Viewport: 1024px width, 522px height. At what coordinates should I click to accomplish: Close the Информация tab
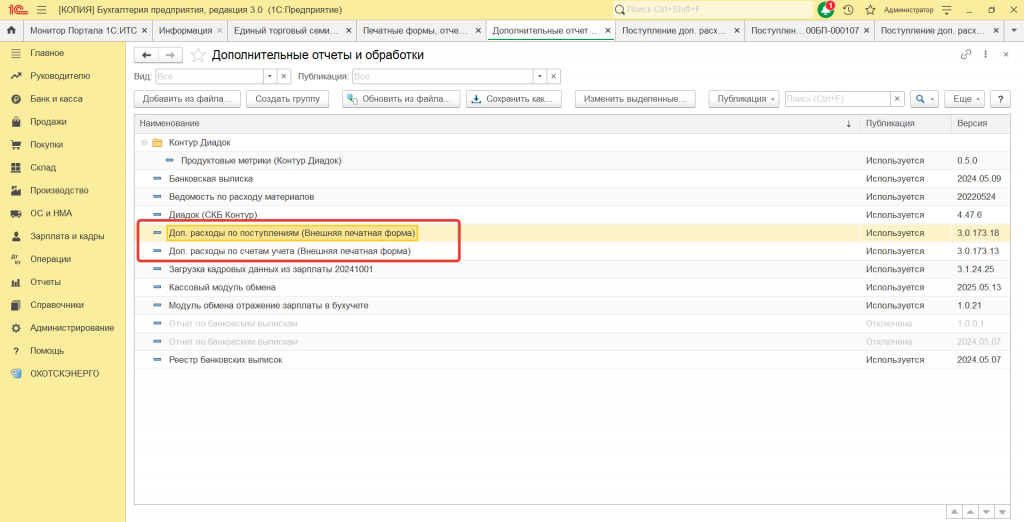pos(219,31)
